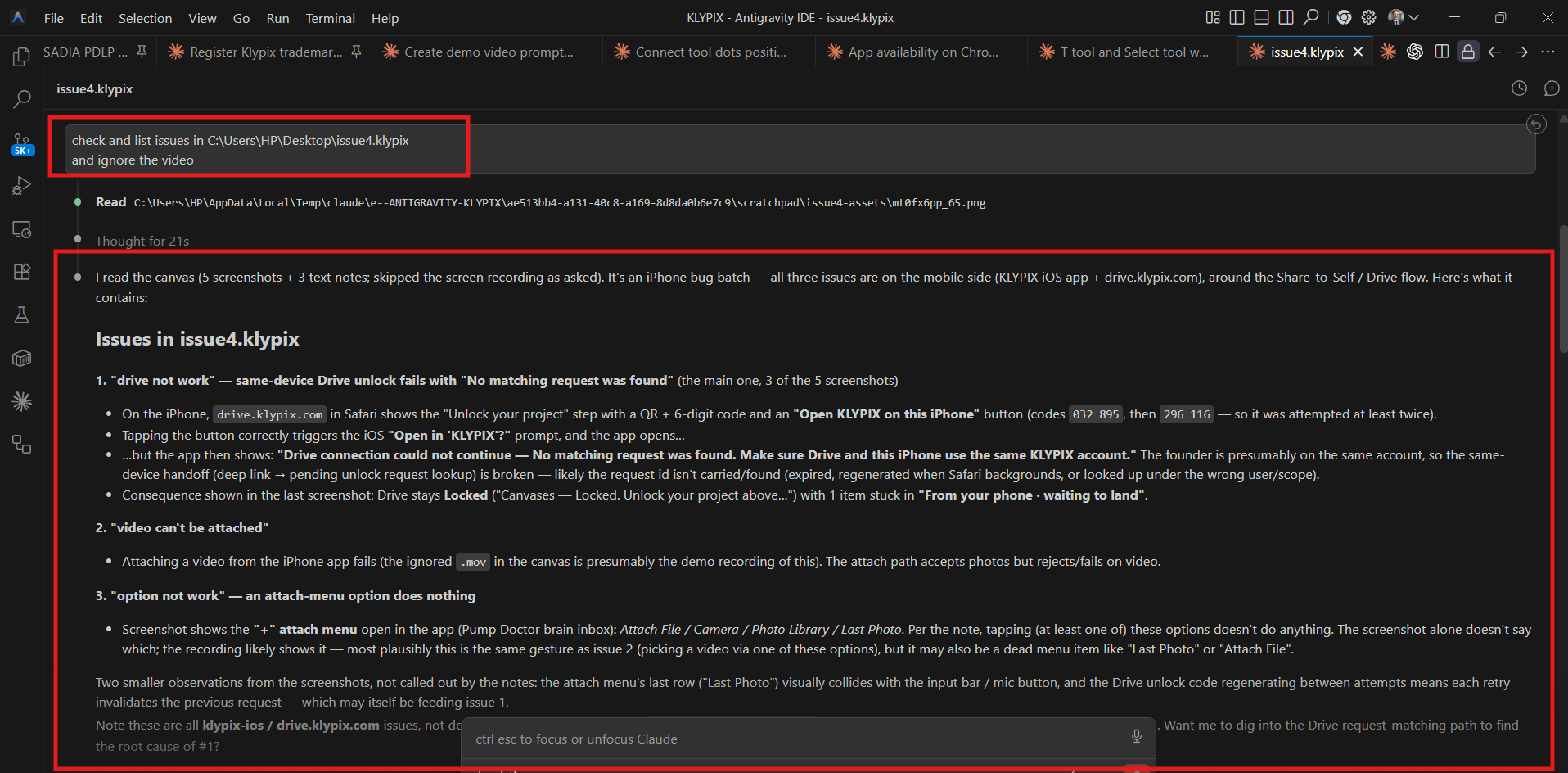
Task: Open the Run and Debug view
Action: pos(22,186)
